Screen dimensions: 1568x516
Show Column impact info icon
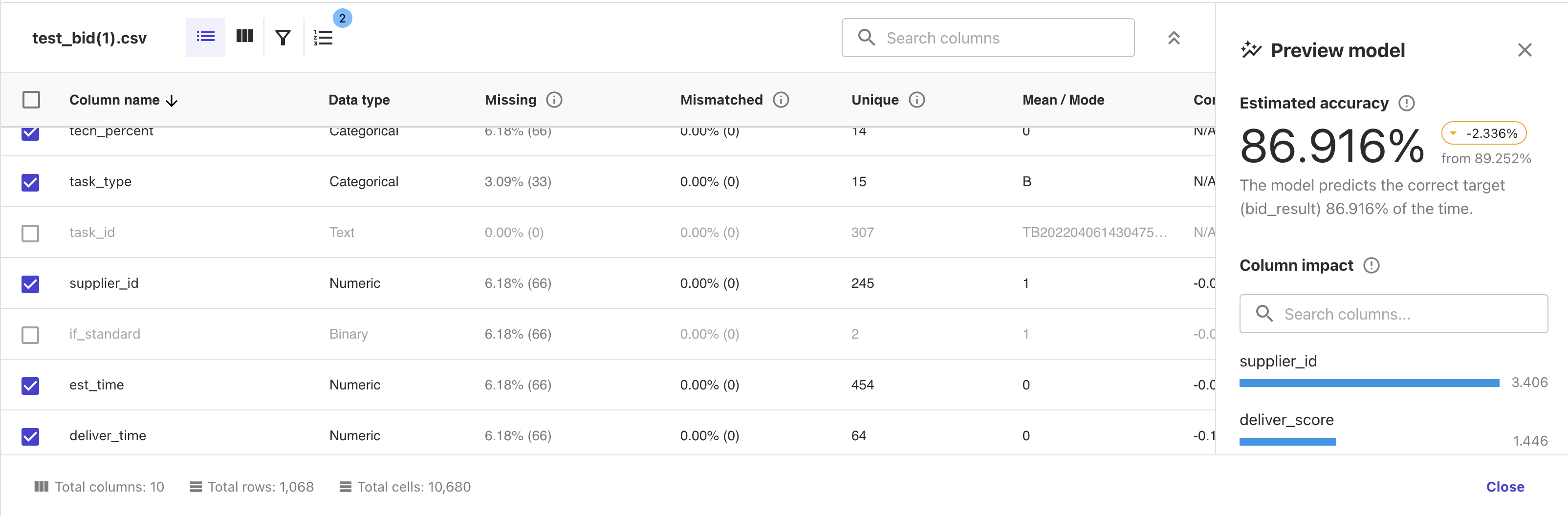(x=1372, y=265)
